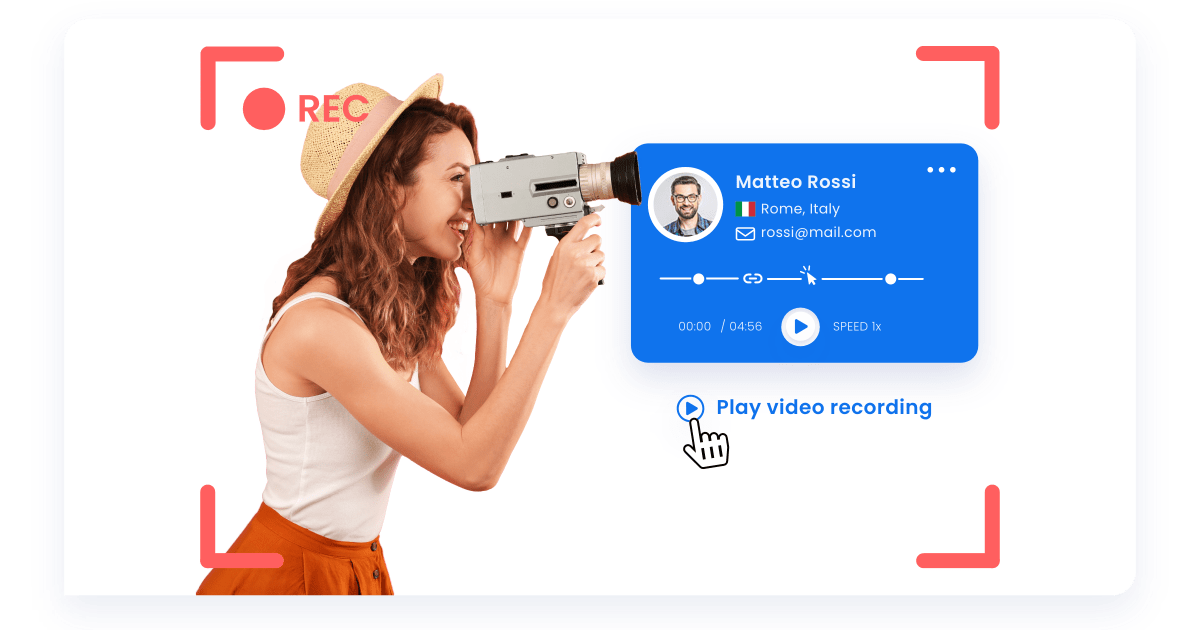Viewport: 1200px width, 630px height.
Task: Click Matteo Rossi's profile avatar
Action: 686,205
